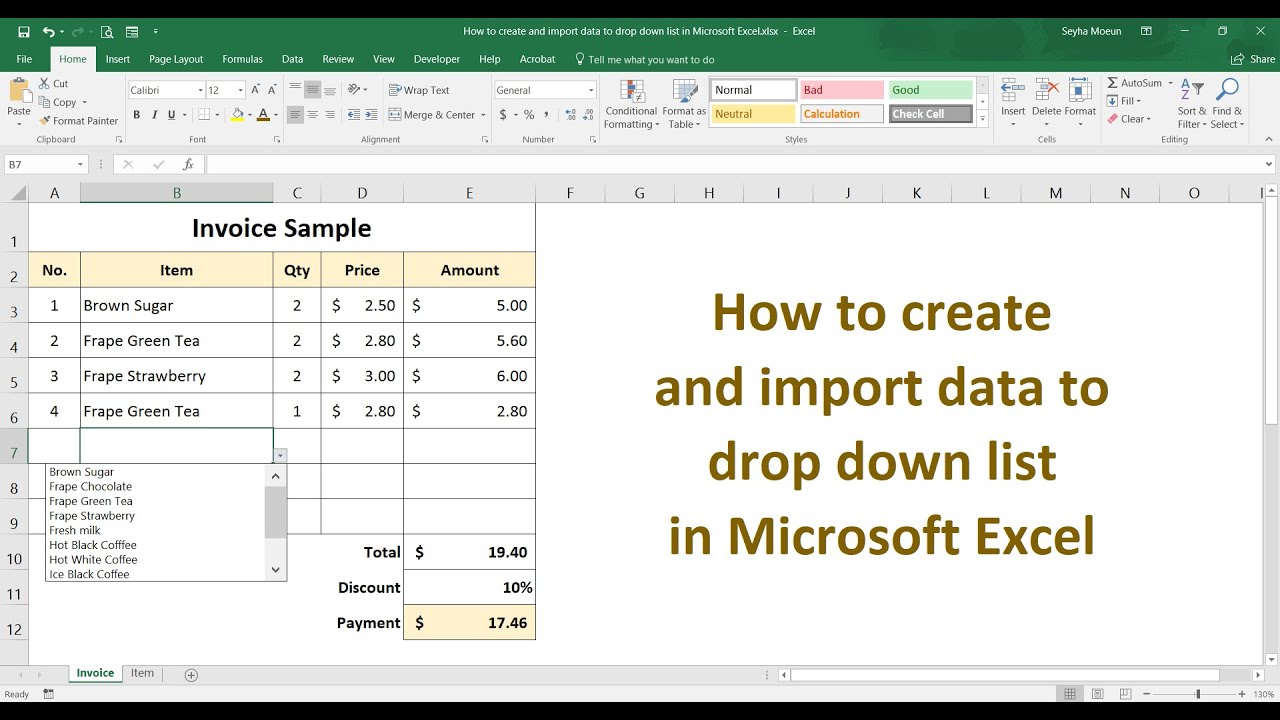Open Sort & Filter menu
This screenshot has width=1280, height=720.
pos(1192,104)
